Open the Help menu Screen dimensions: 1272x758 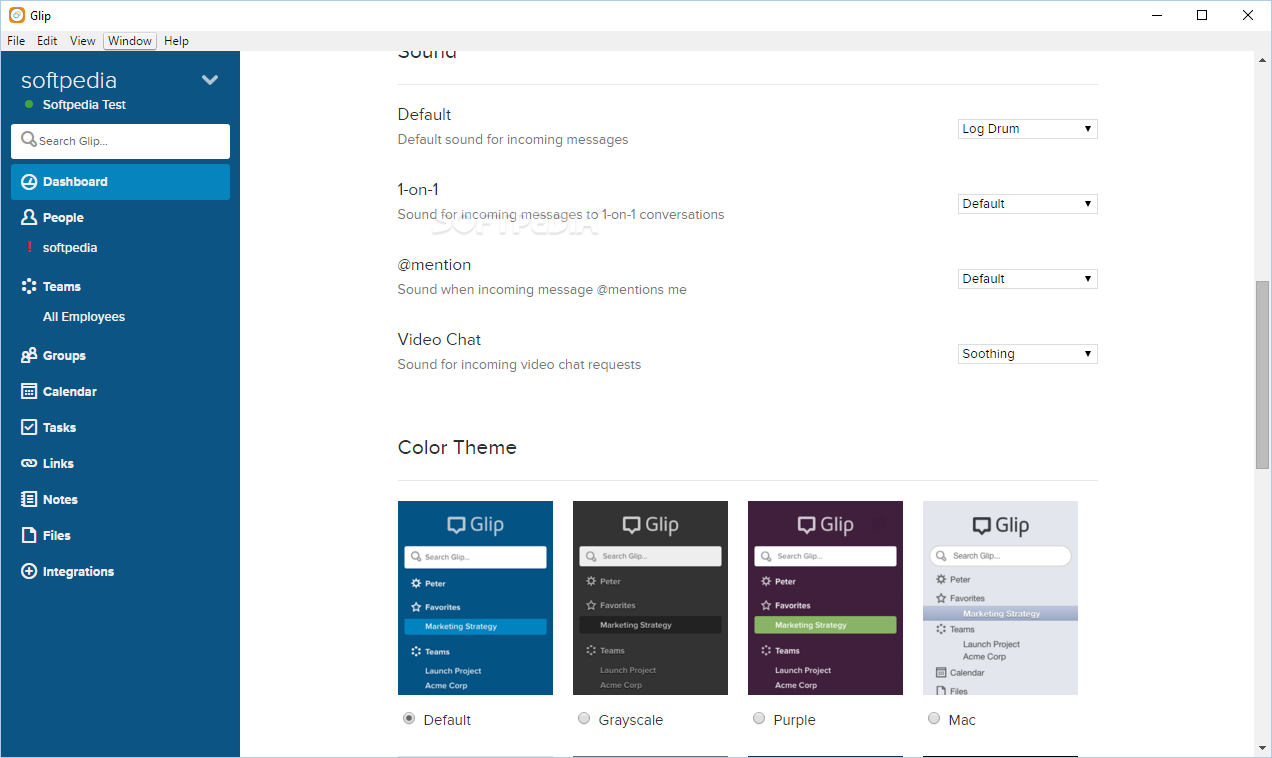pyautogui.click(x=176, y=41)
